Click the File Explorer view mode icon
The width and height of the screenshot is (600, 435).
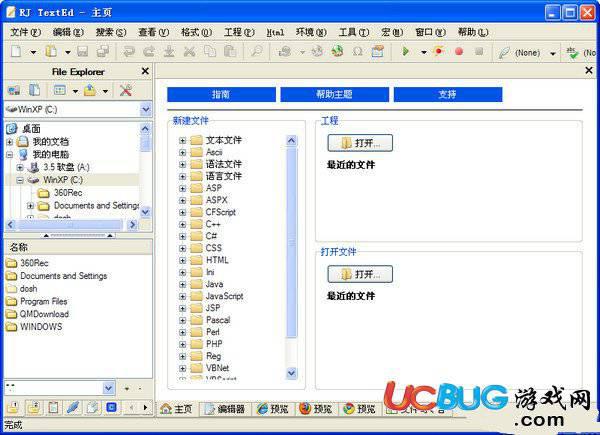[x=60, y=90]
